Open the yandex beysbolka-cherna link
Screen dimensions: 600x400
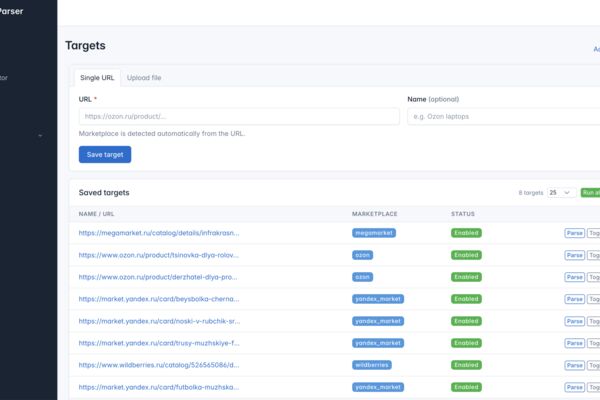coord(159,299)
